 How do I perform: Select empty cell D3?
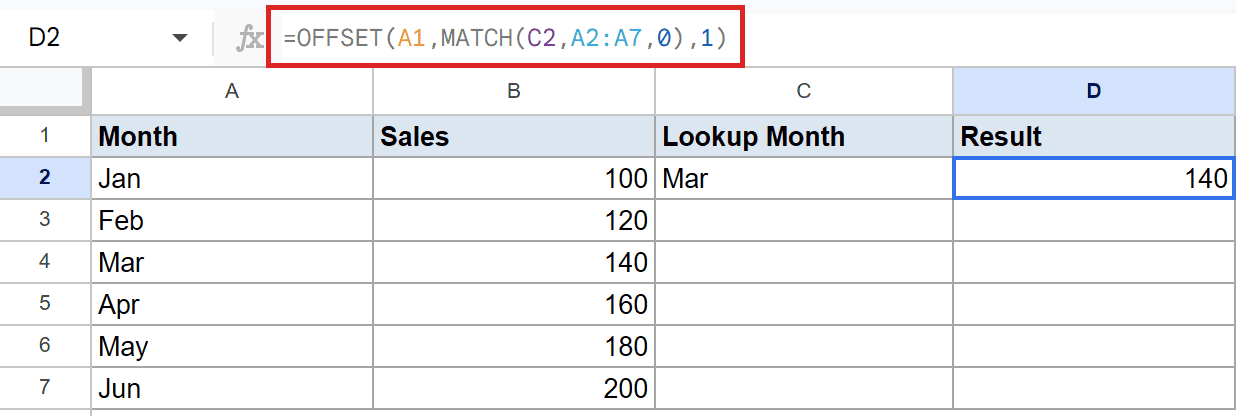[1094, 220]
